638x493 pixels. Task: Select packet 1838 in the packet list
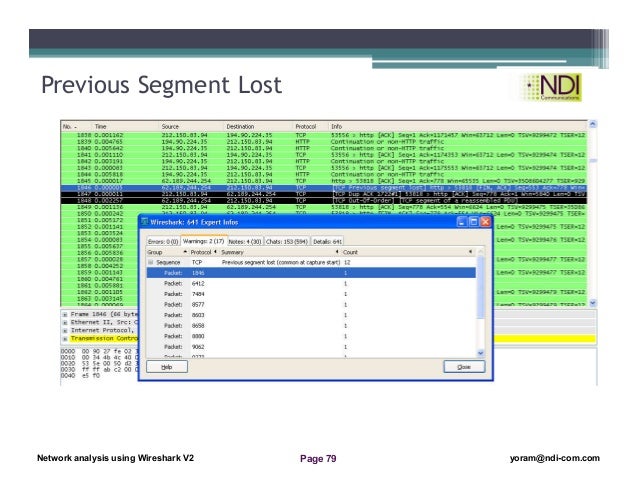tap(324, 135)
